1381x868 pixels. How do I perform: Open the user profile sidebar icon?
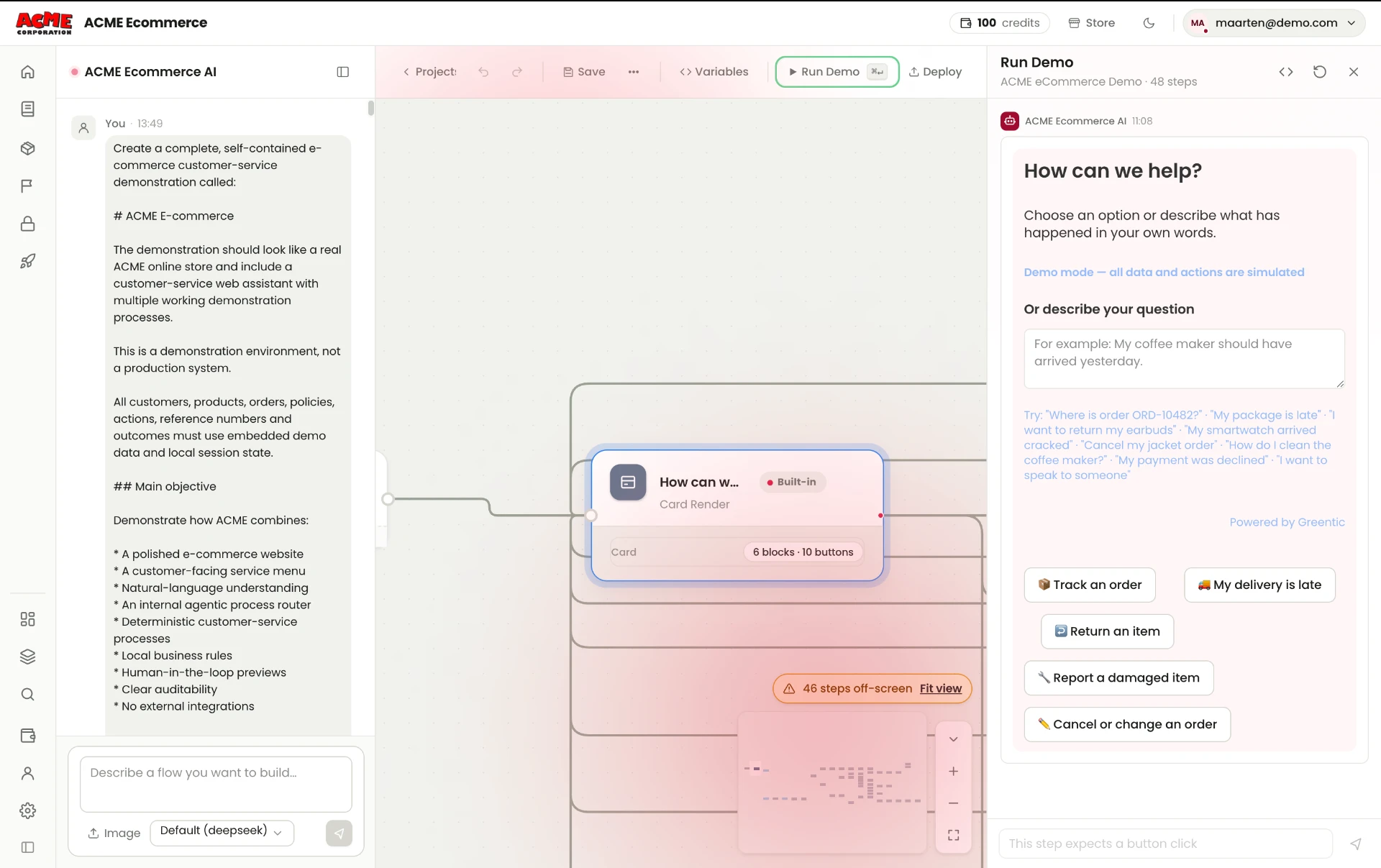(x=27, y=773)
